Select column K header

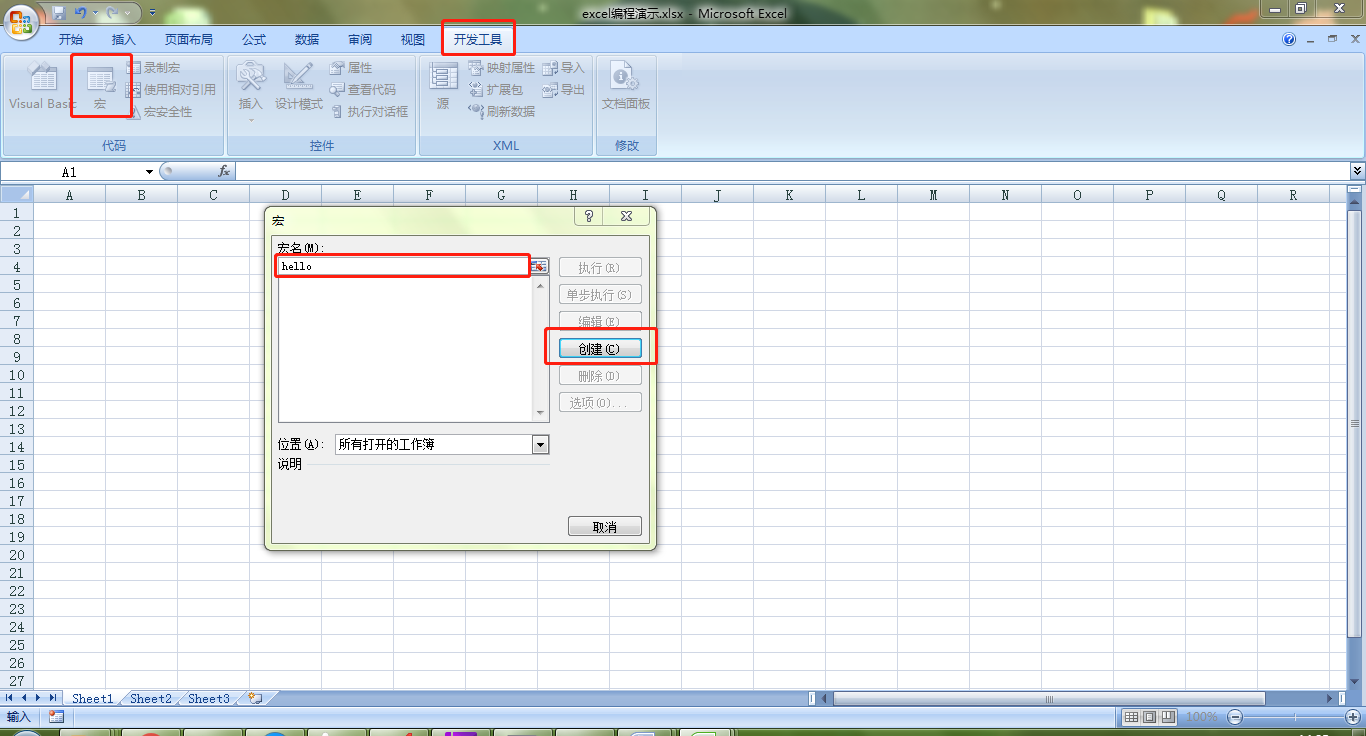click(789, 195)
